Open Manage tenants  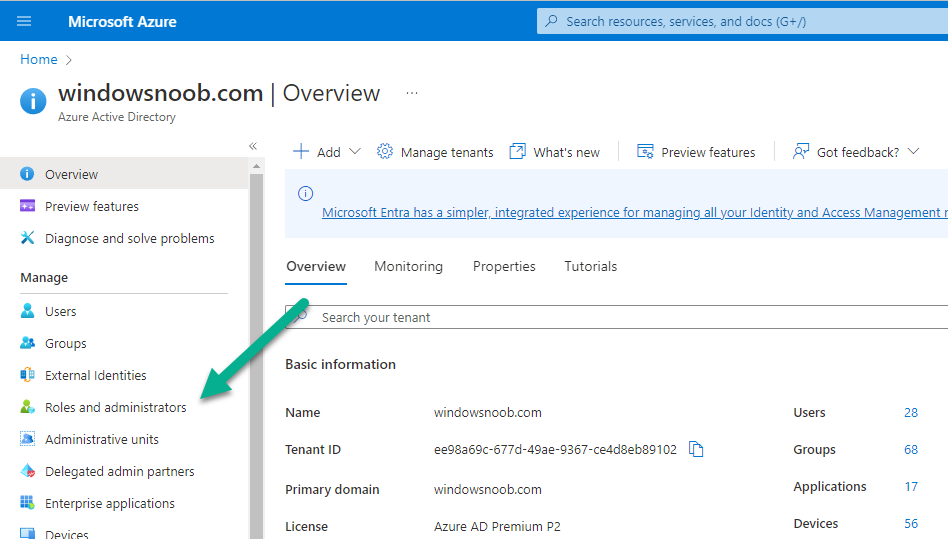(x=447, y=152)
